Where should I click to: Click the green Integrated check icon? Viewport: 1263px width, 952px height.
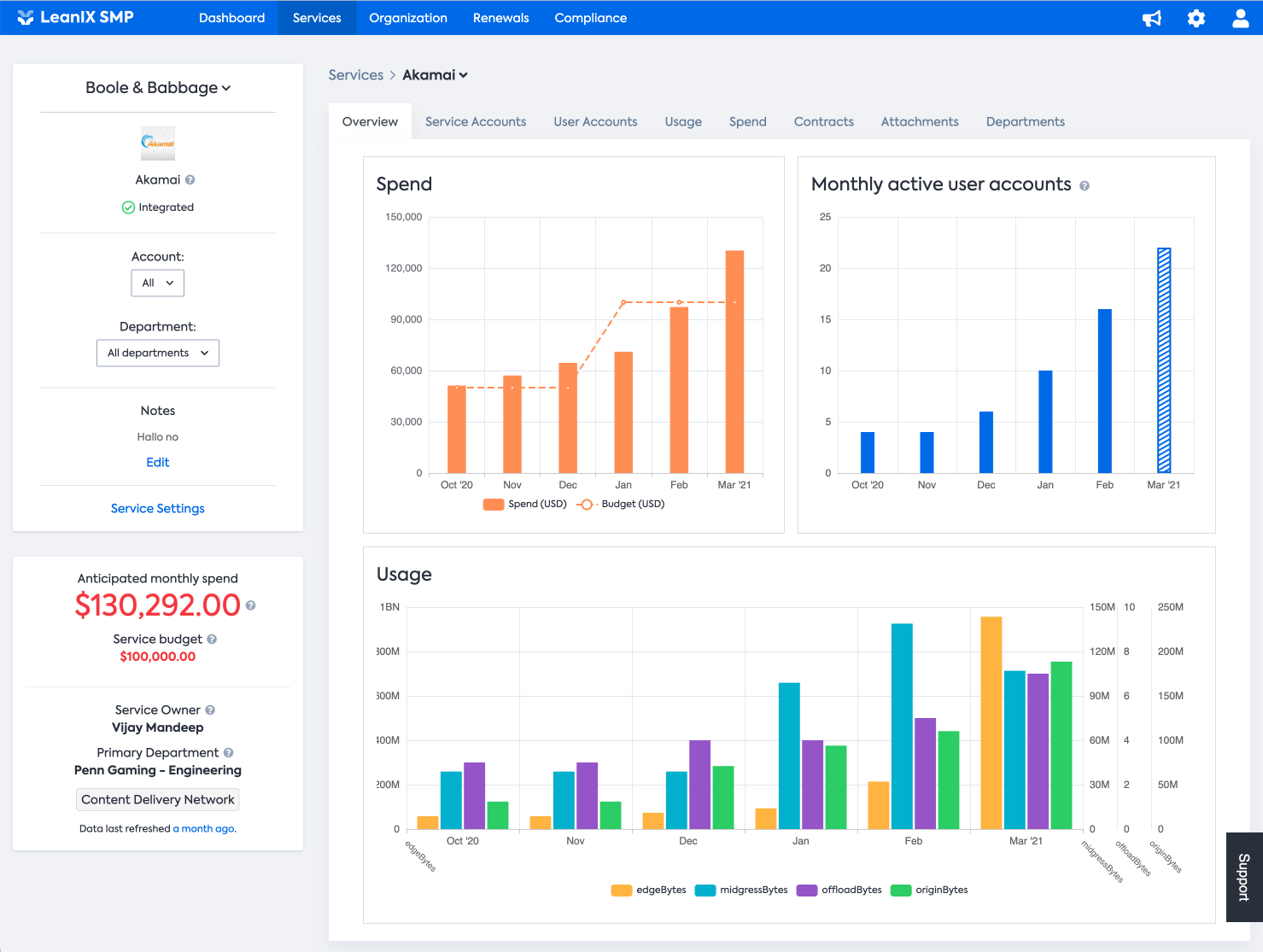128,207
